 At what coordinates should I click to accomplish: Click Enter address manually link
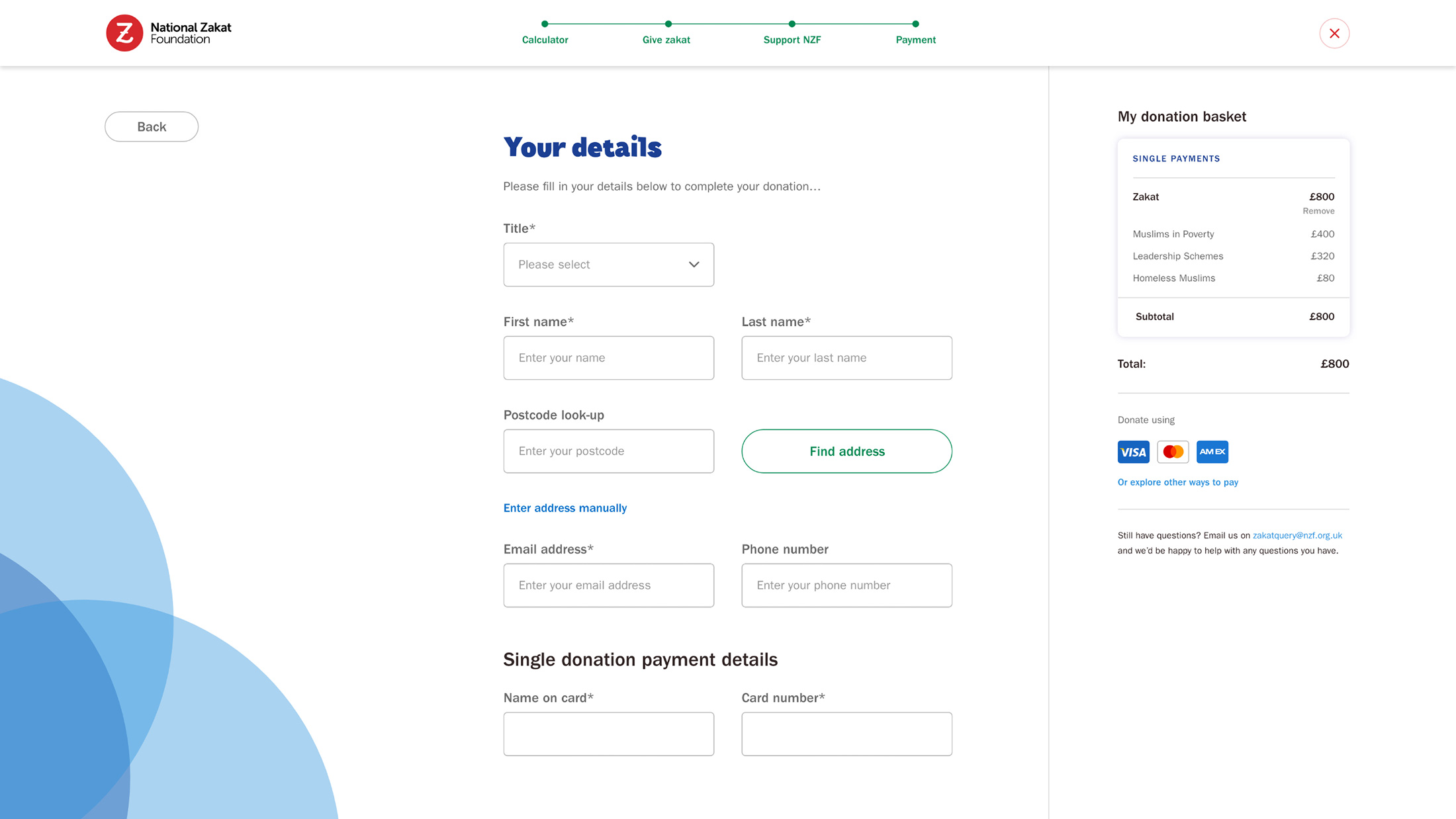(565, 508)
